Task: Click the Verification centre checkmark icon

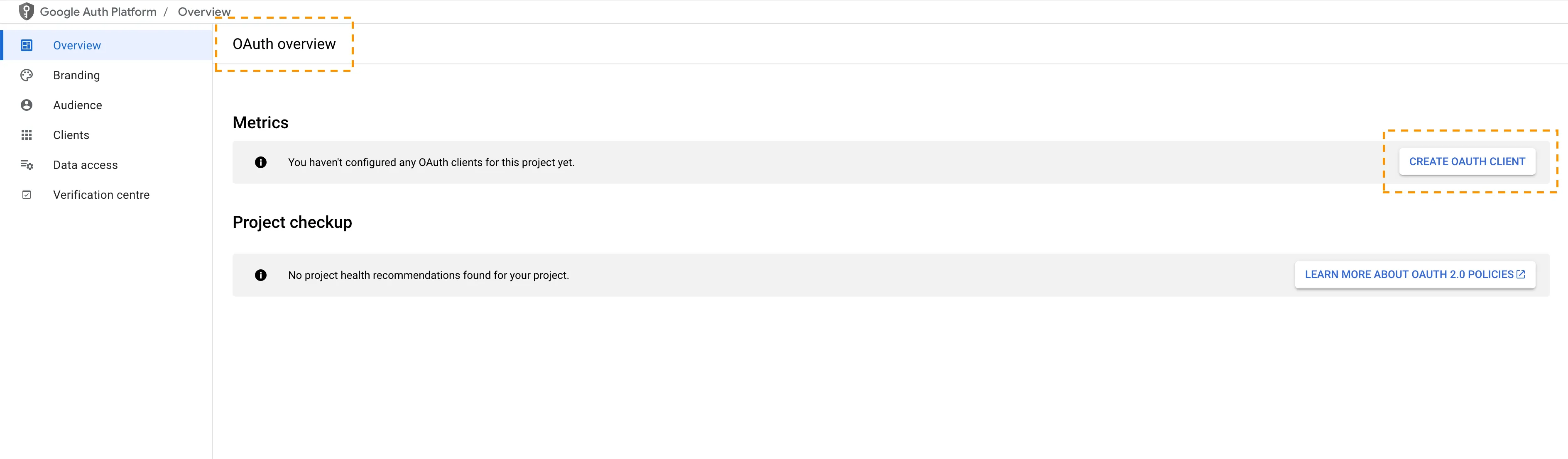Action: [x=27, y=194]
